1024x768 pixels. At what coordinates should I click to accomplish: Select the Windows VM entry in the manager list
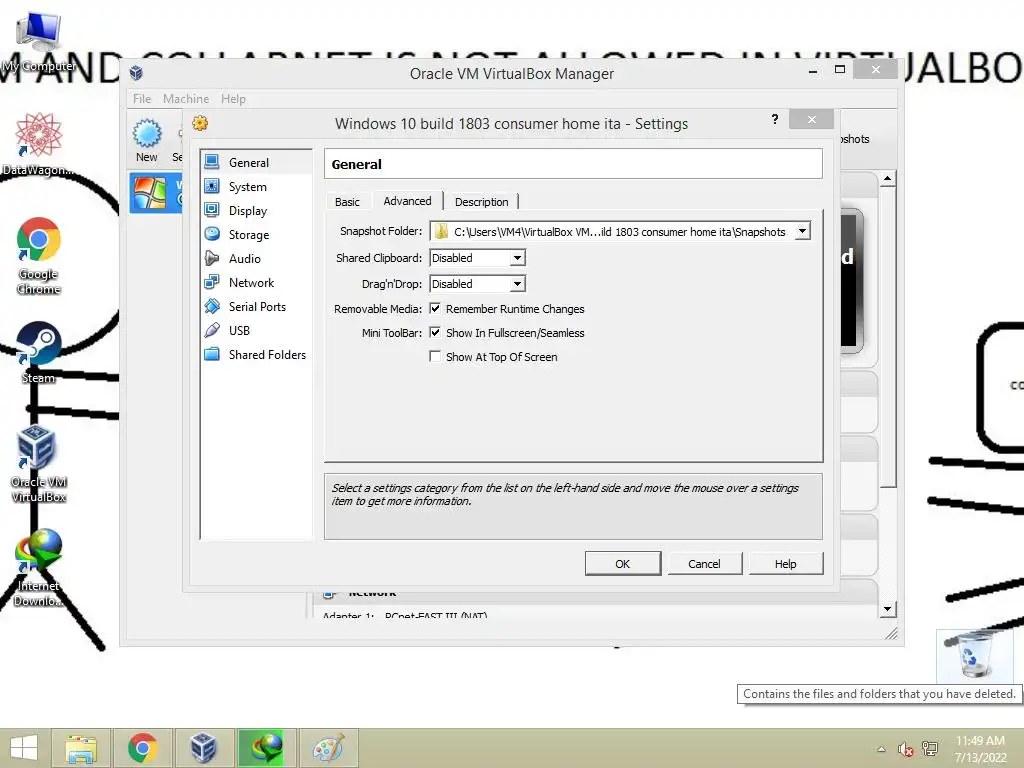(155, 193)
